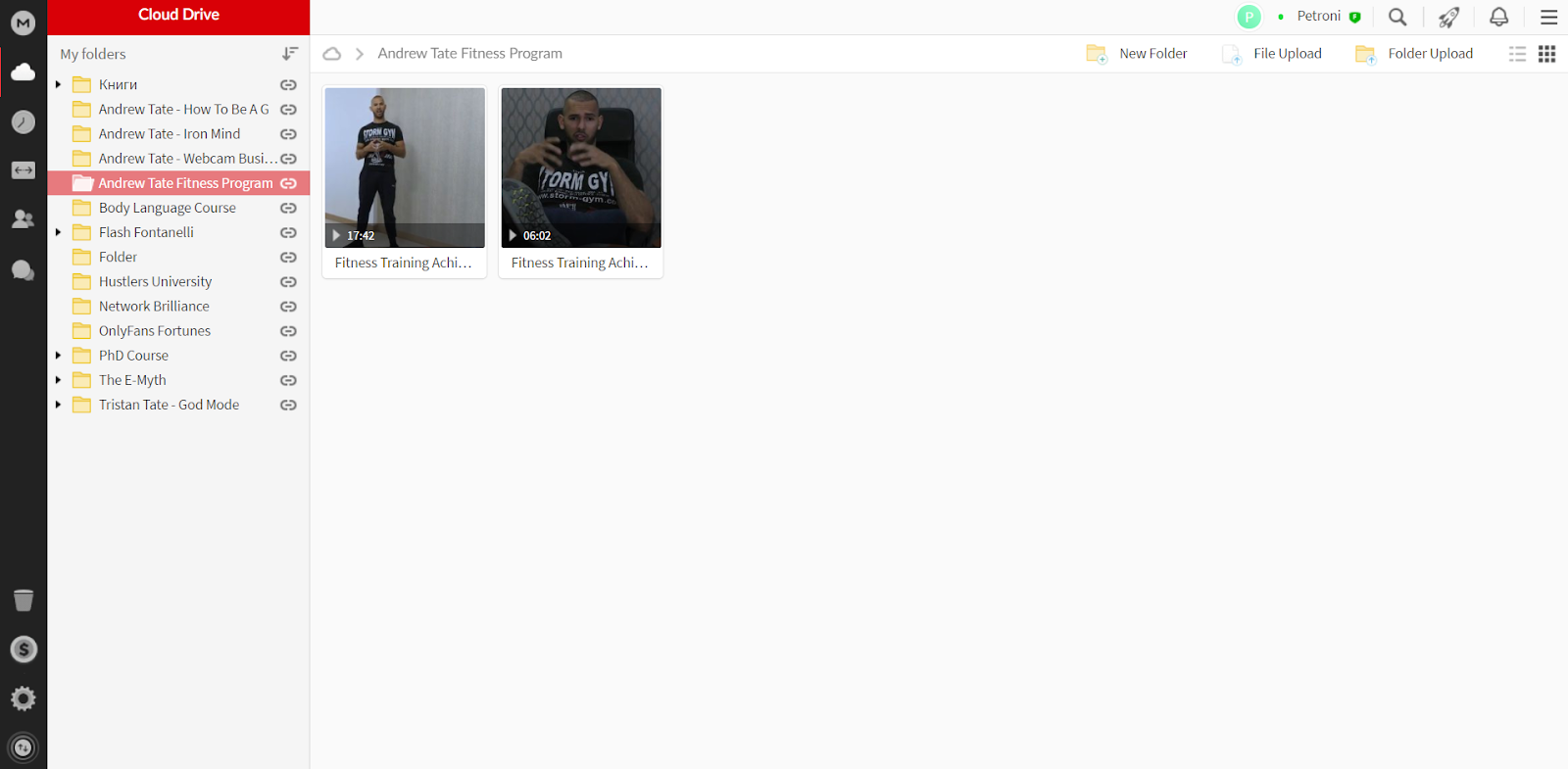Screen dimensions: 1568x769
Task: Click the green P avatar
Action: 1249,17
